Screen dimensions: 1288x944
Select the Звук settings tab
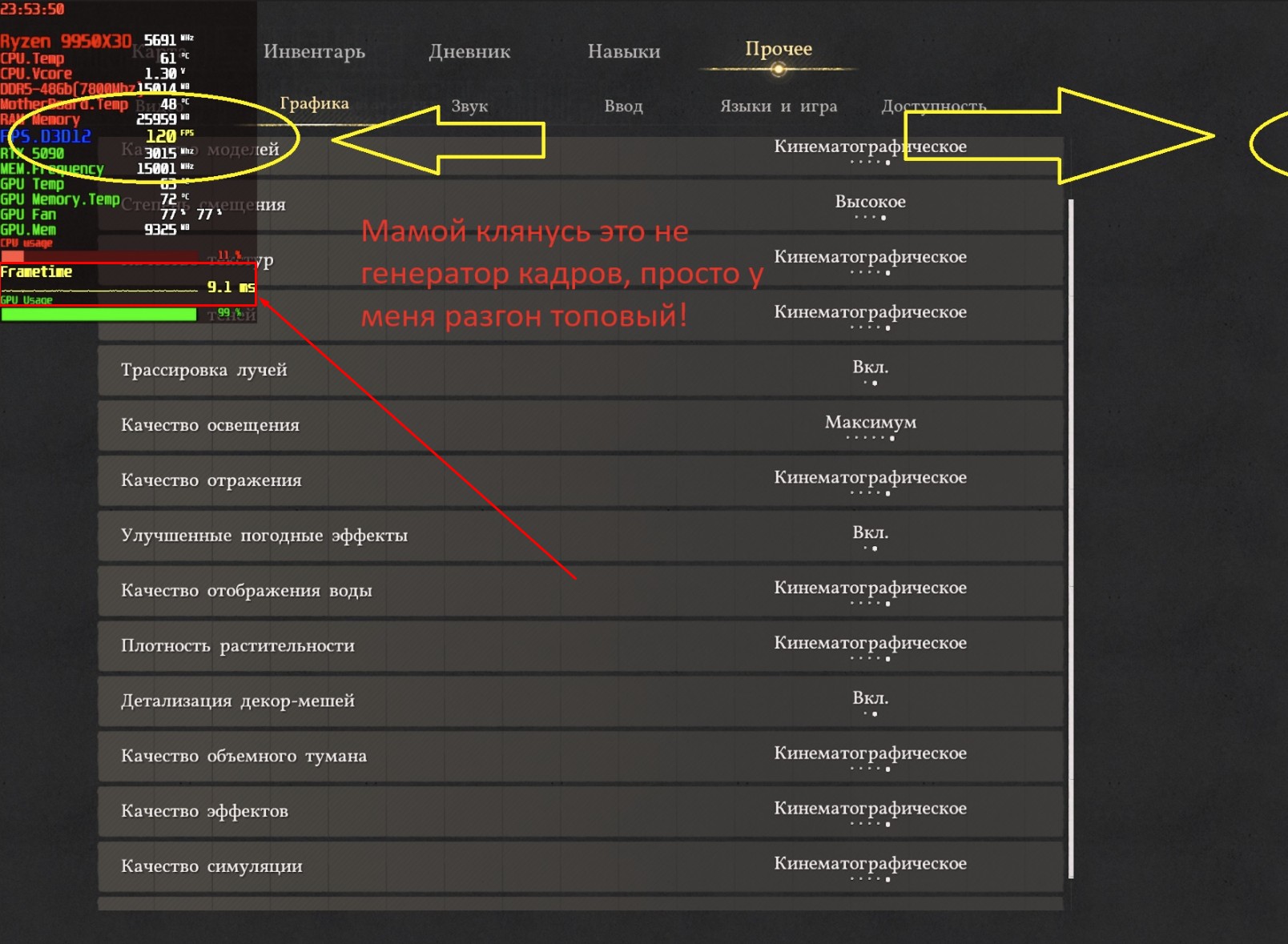point(469,106)
